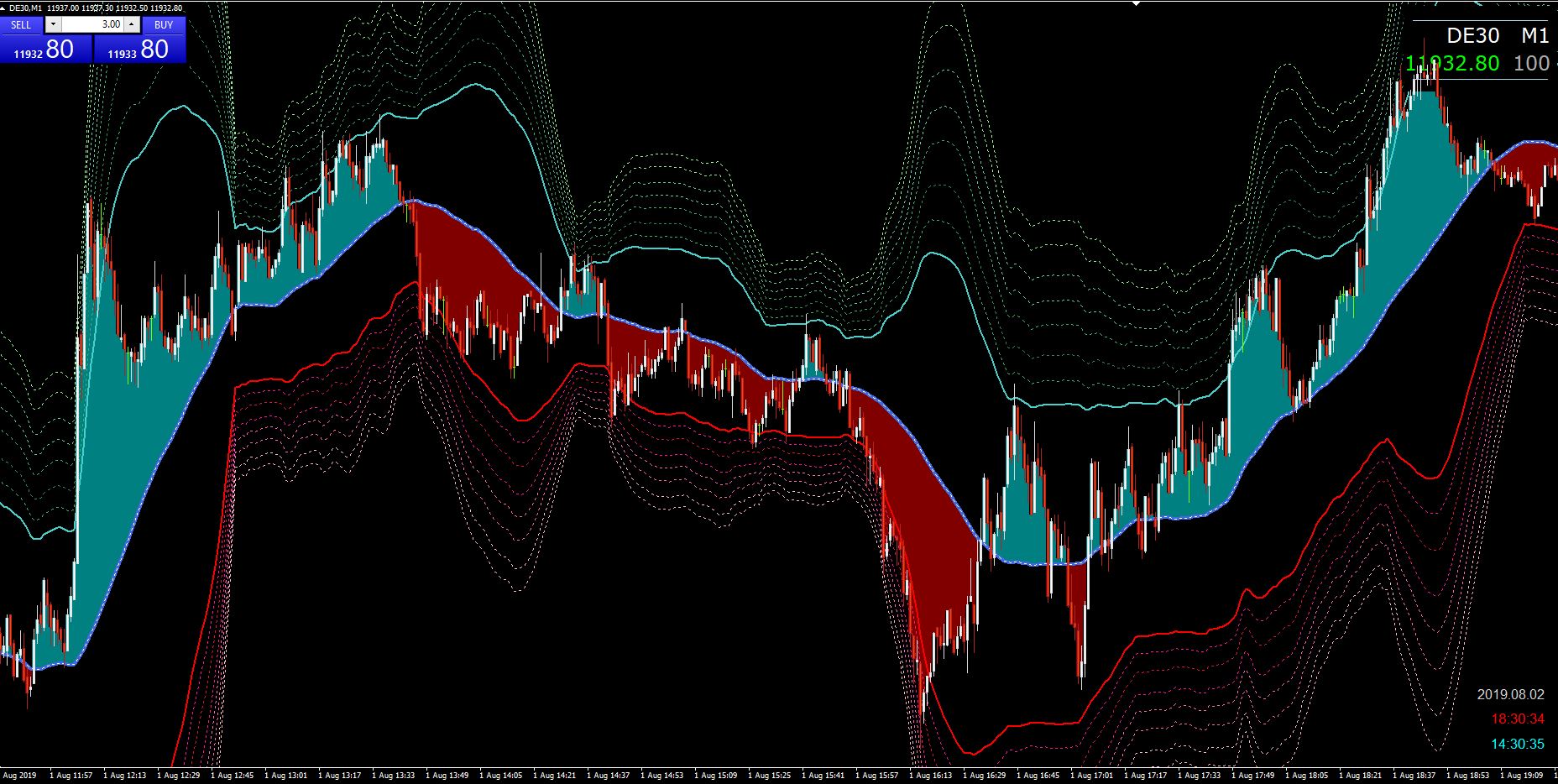Click the grey 100 value label
1558x784 pixels.
tap(1531, 64)
